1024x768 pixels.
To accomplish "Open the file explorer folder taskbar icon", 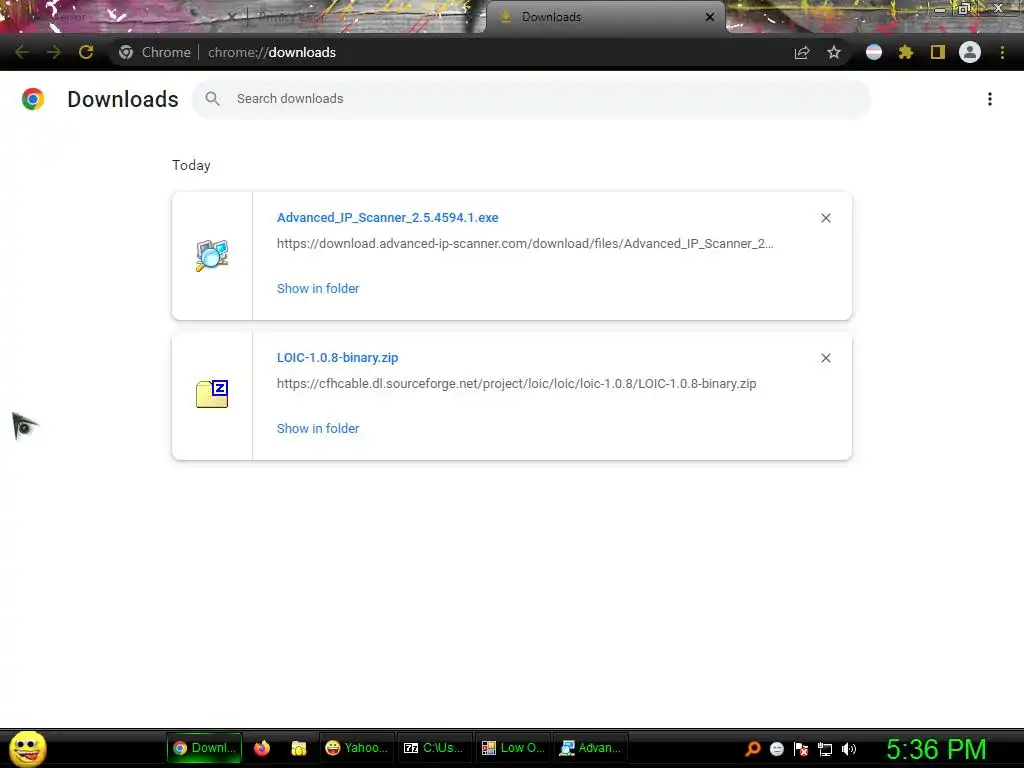I will click(299, 748).
